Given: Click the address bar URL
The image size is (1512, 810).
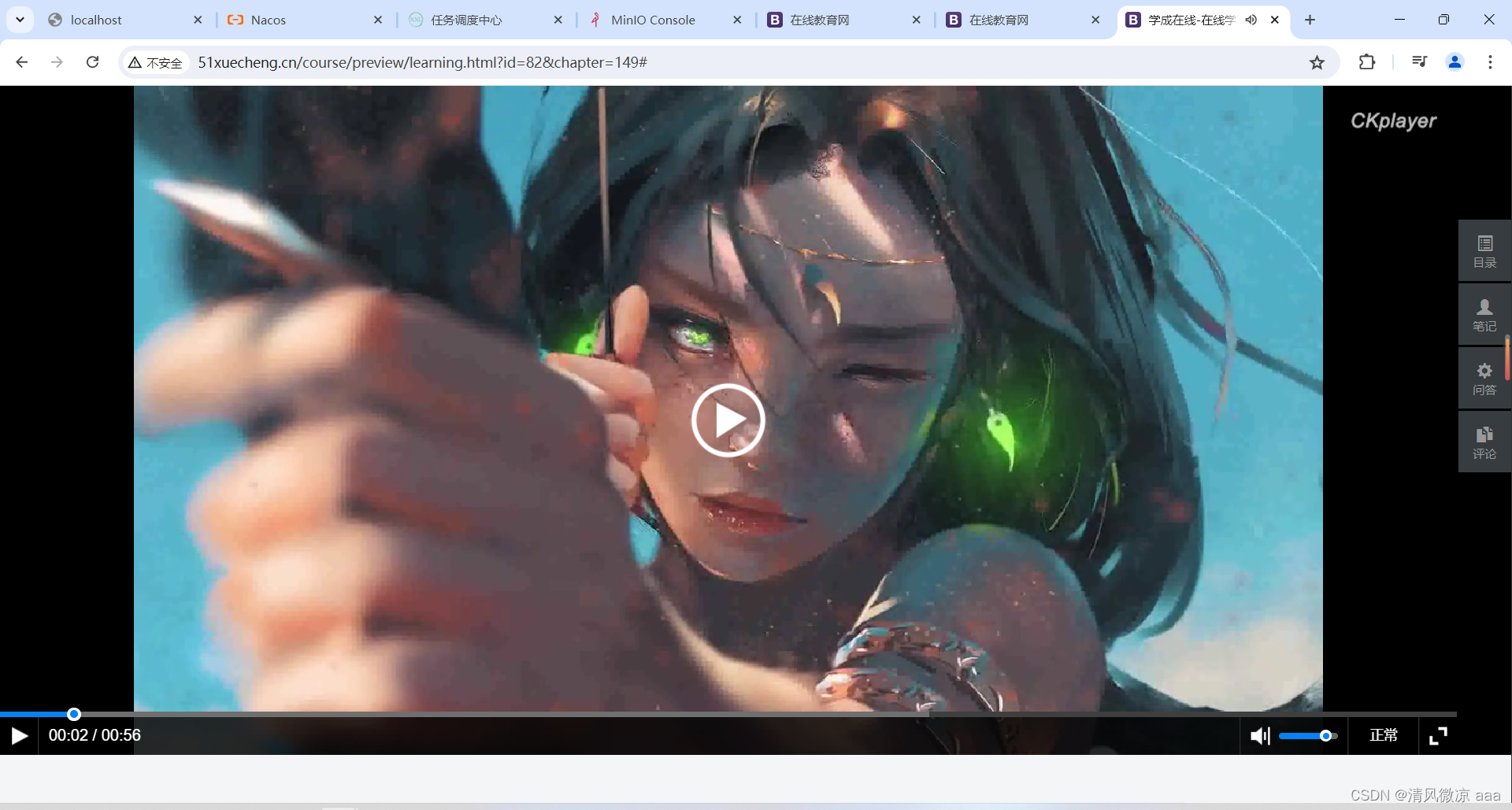Looking at the screenshot, I should tap(422, 62).
